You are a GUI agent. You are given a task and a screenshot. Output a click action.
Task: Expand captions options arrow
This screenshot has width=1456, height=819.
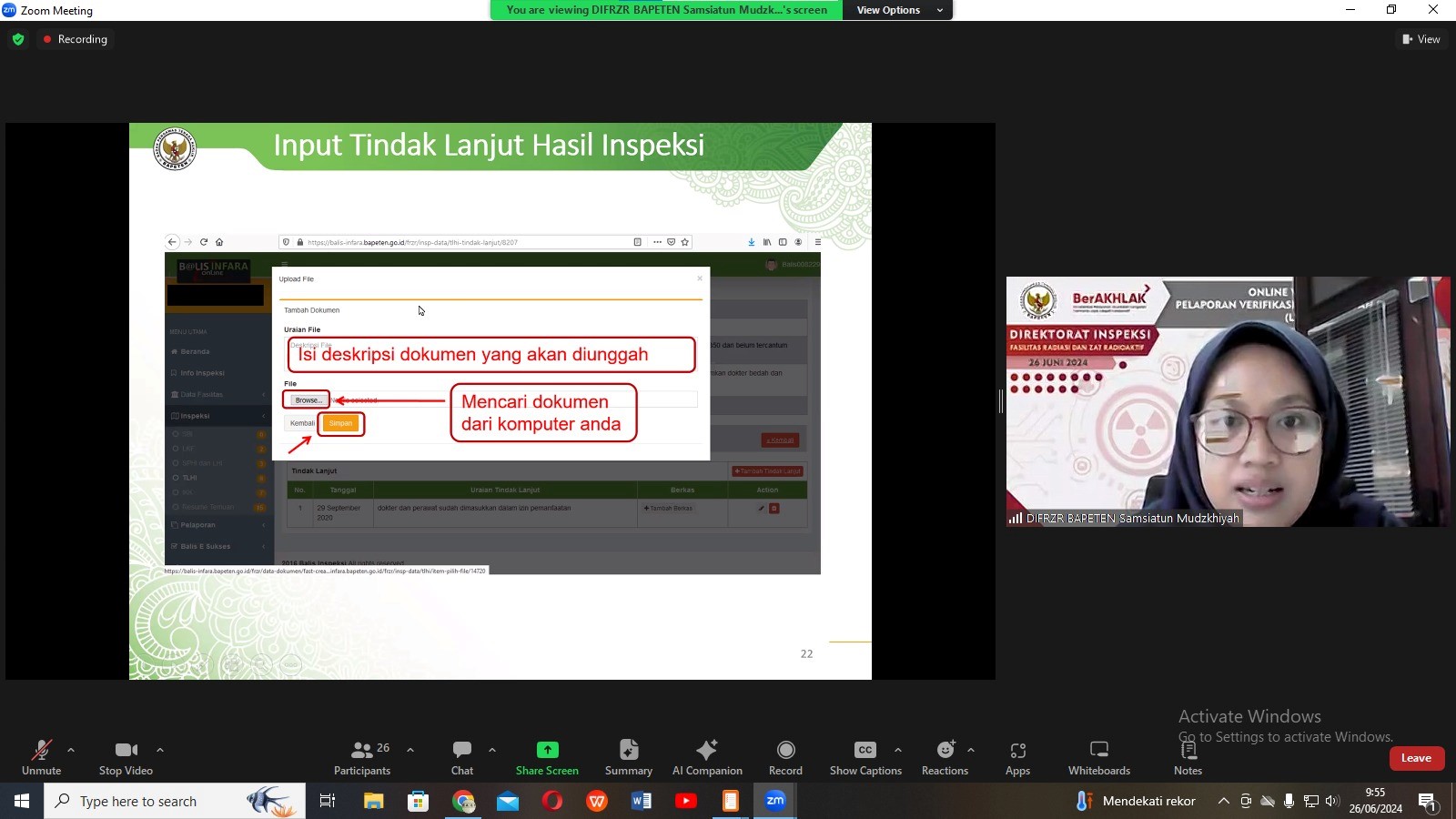click(898, 750)
